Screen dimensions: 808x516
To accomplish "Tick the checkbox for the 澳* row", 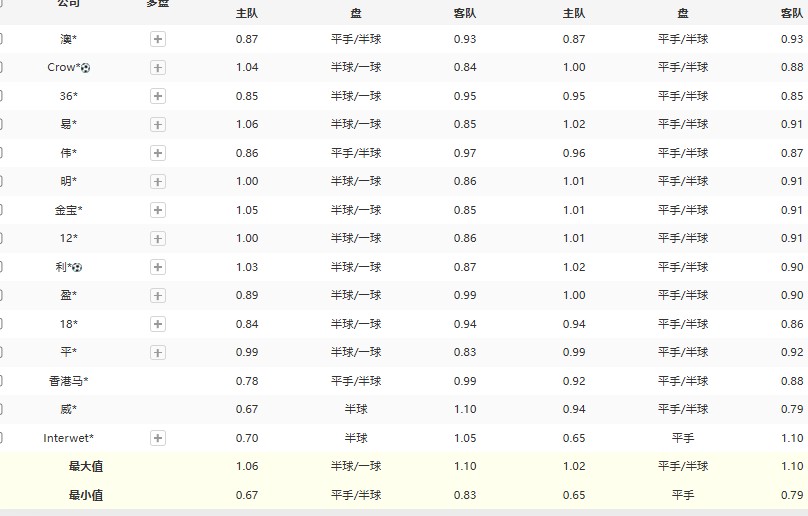I will pos(1,39).
